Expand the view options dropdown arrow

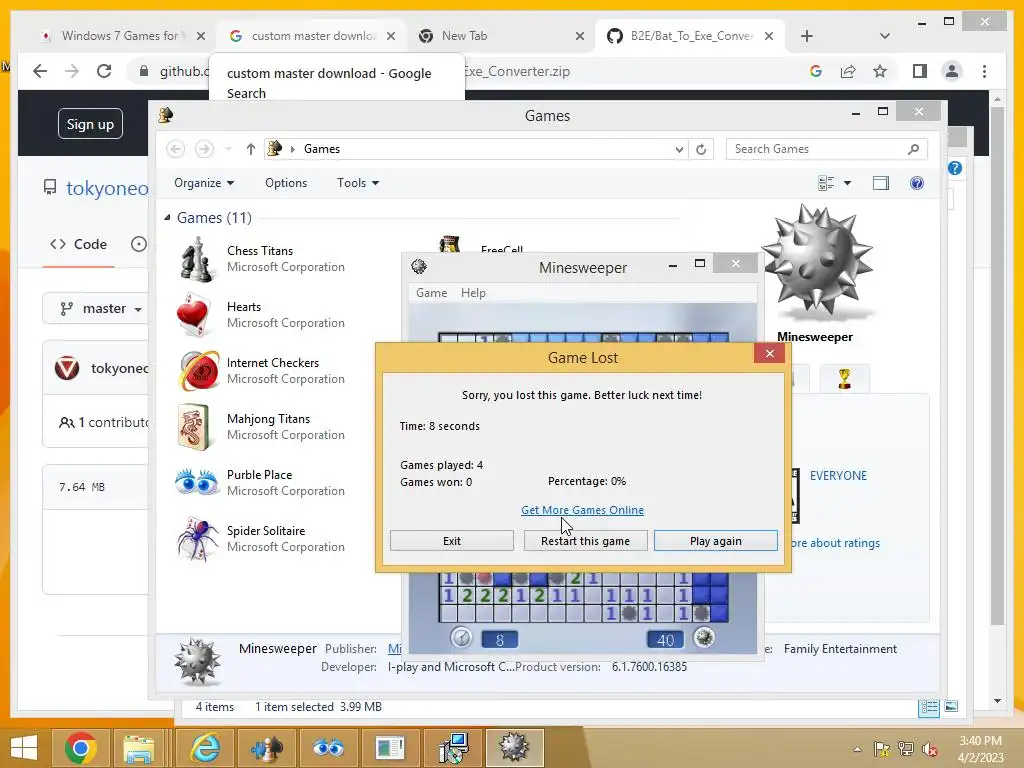pos(847,184)
